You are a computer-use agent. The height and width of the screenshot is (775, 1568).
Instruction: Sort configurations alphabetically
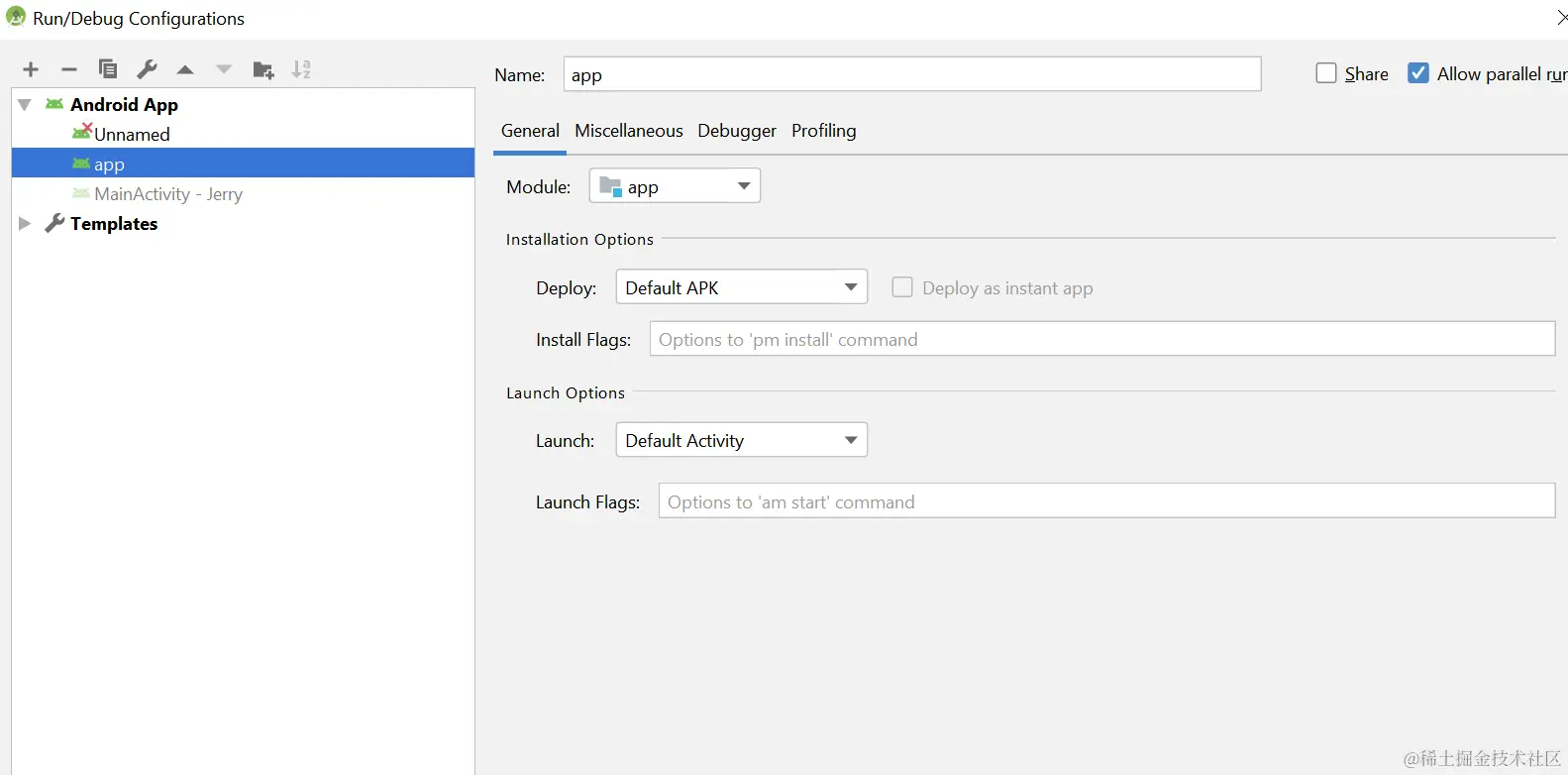tap(301, 69)
